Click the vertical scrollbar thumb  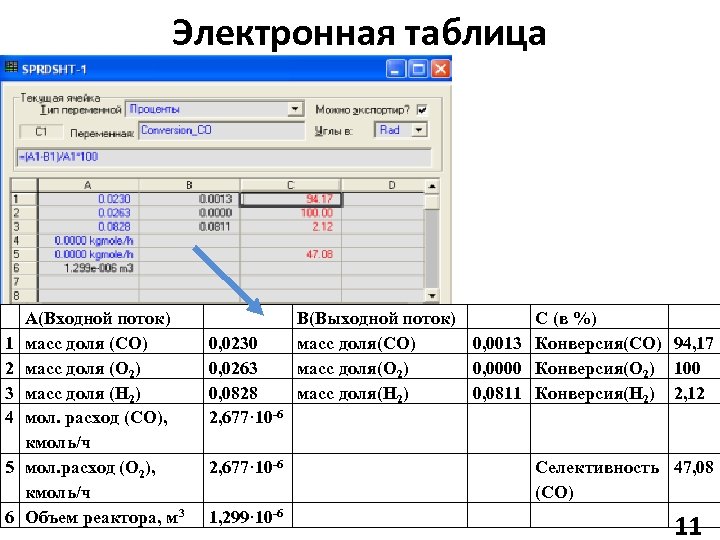[x=432, y=202]
